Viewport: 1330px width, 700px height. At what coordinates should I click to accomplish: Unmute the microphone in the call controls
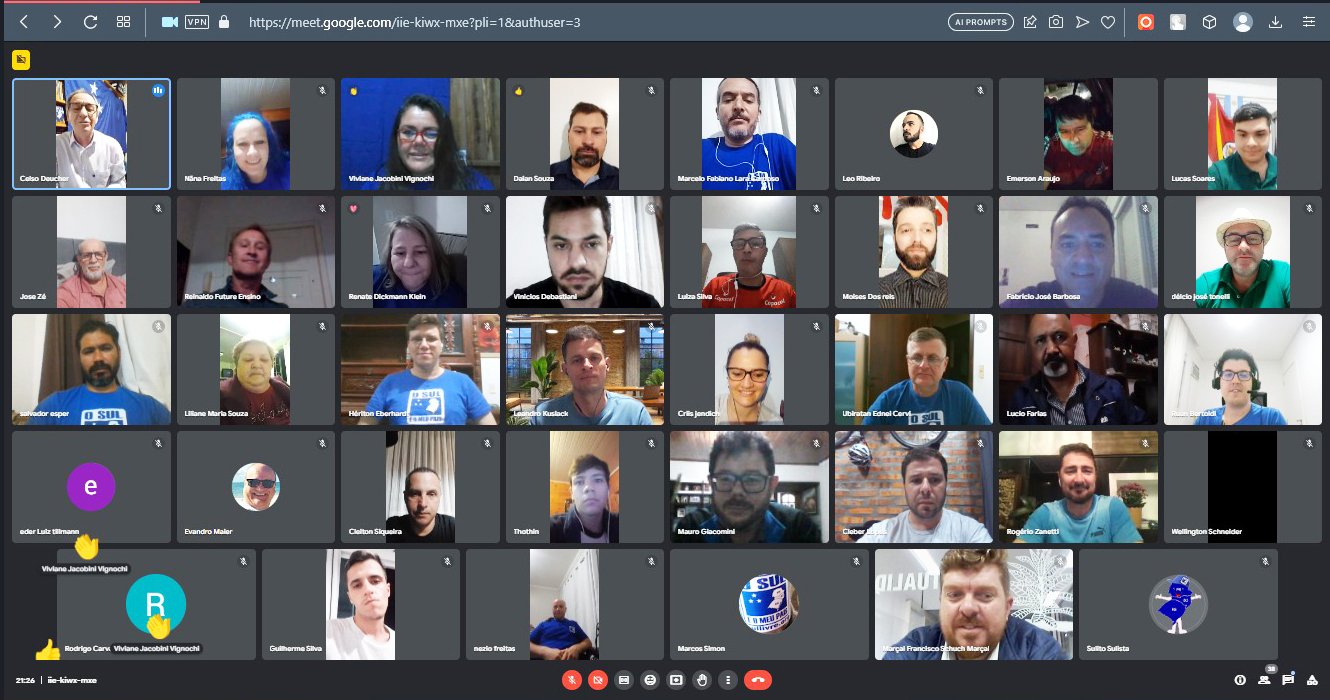pos(572,680)
